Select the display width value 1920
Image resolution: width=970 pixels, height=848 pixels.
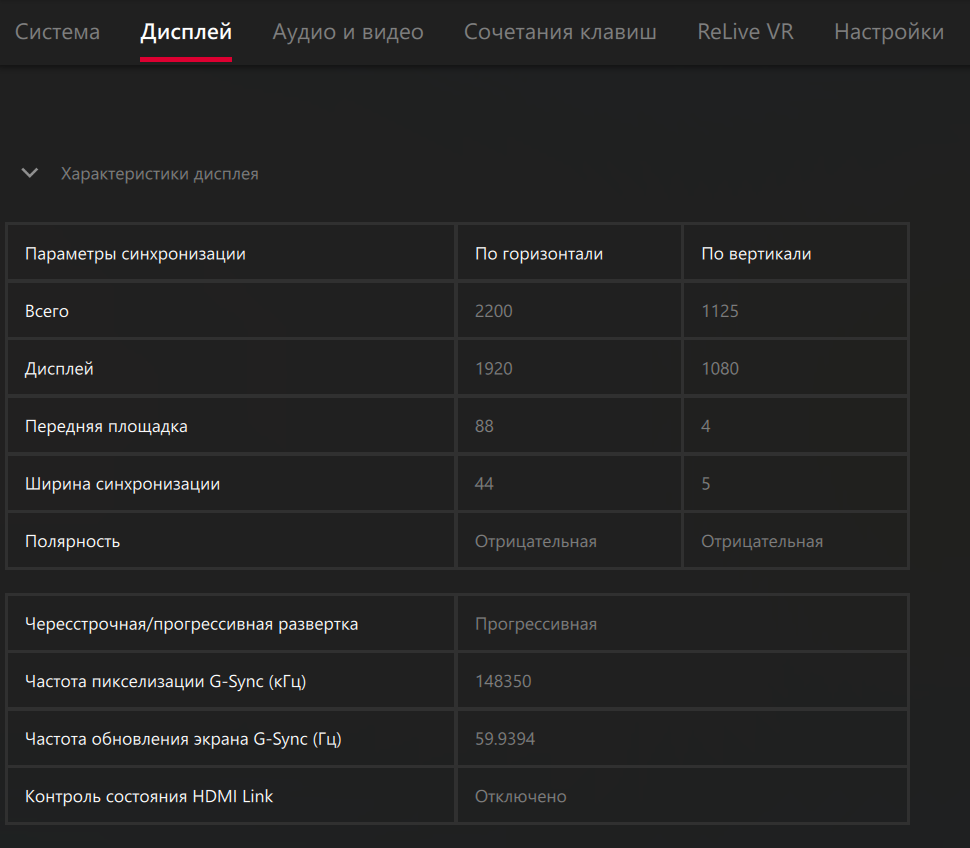494,368
